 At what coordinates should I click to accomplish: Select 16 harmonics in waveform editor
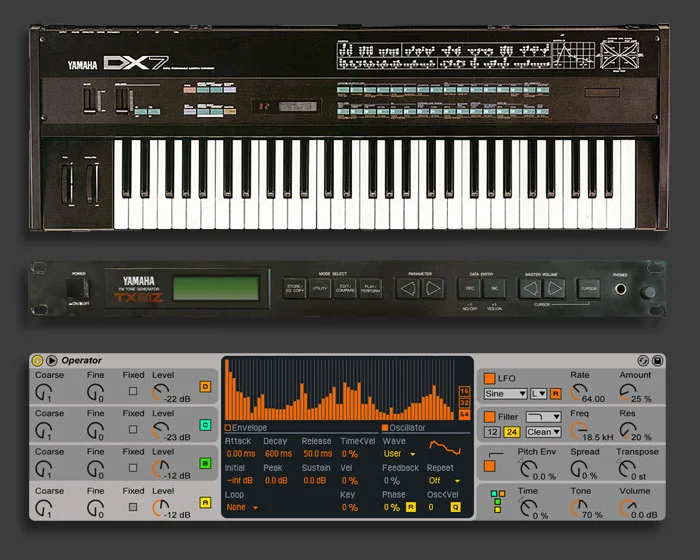click(x=464, y=391)
